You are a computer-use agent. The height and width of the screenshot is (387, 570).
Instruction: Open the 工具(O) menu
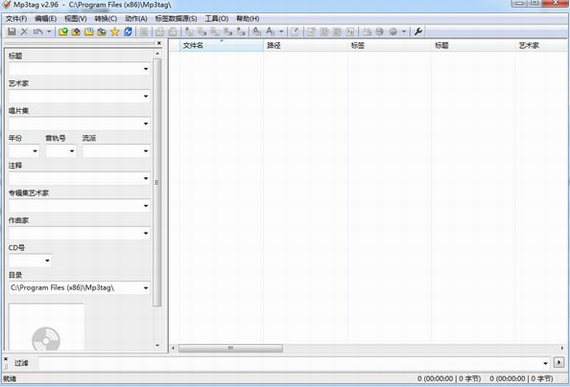217,19
